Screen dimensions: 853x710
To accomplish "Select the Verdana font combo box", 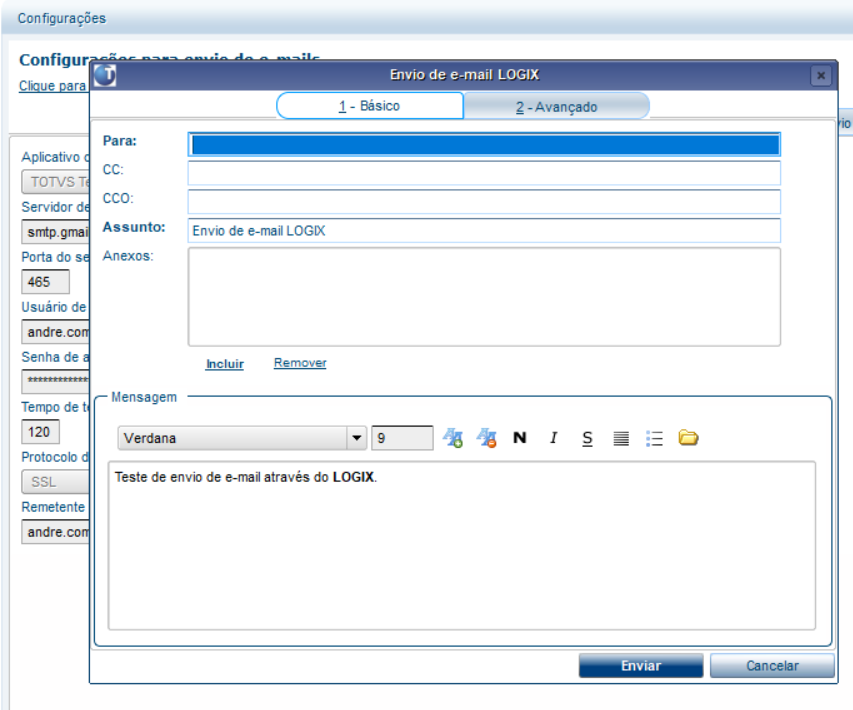I will [242, 438].
